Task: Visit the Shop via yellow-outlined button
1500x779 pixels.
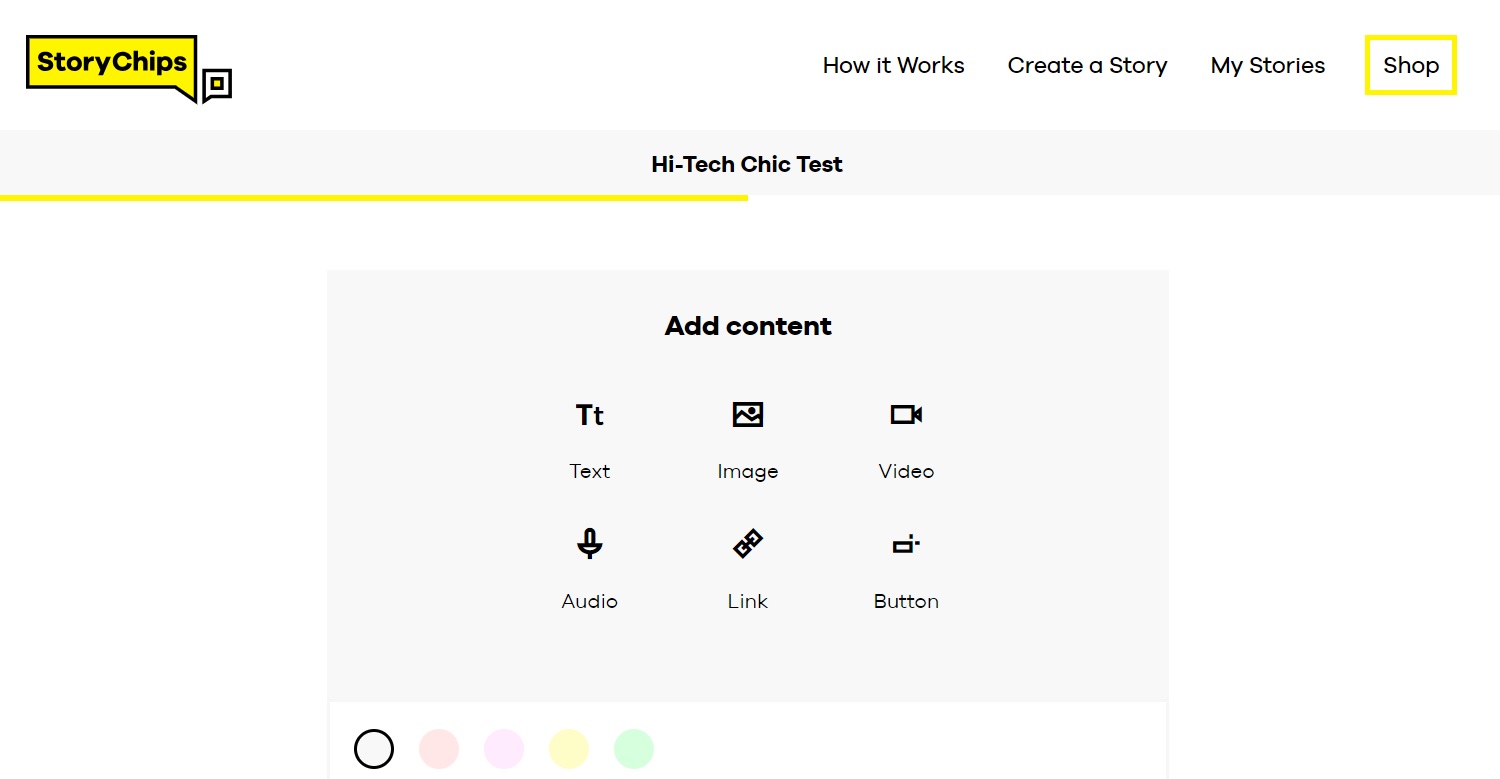Action: [x=1411, y=65]
